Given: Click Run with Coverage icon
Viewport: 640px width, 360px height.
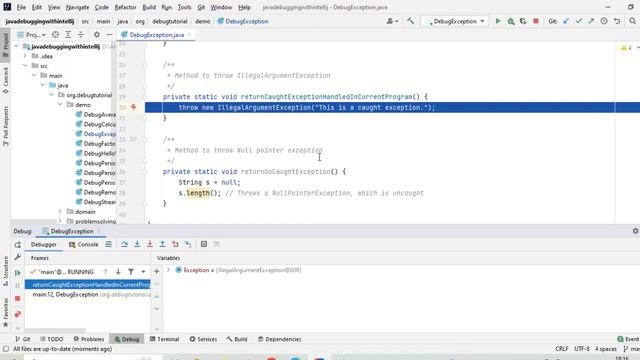Looking at the screenshot, I should point(523,21).
